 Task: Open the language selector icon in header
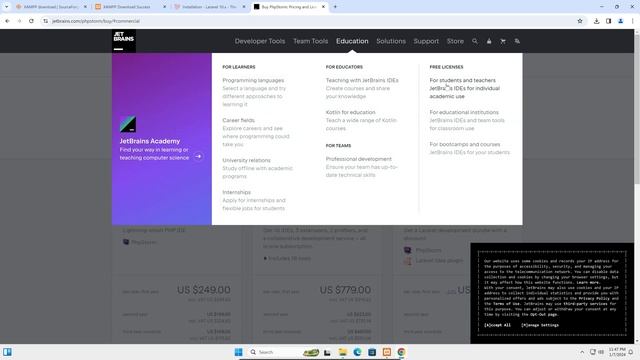(x=517, y=41)
